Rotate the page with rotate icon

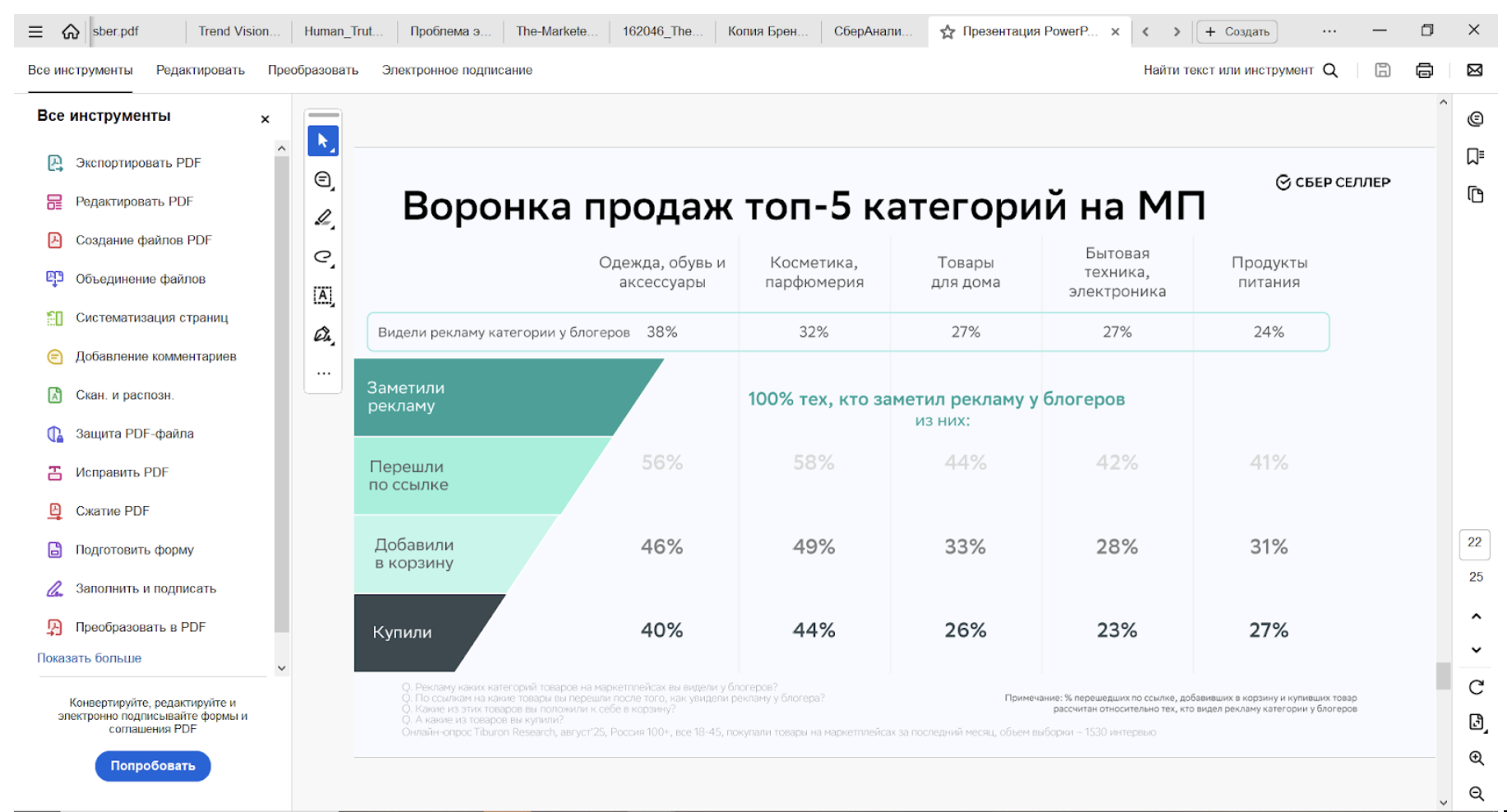click(x=1476, y=687)
